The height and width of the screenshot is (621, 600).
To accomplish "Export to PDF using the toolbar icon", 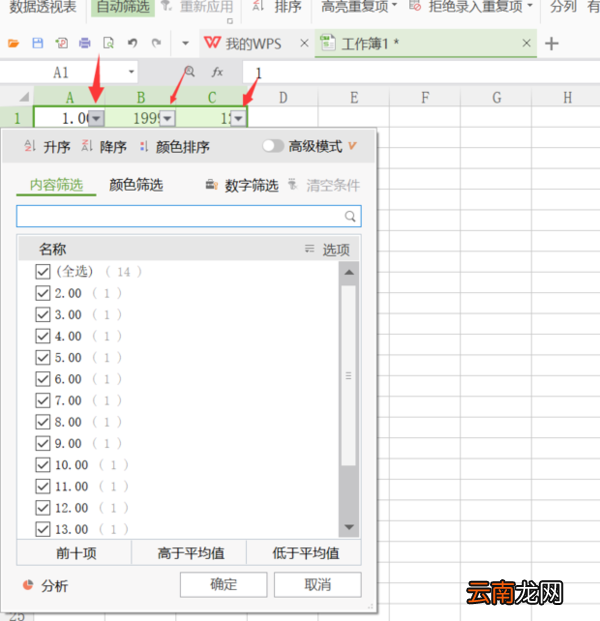I will [61, 43].
